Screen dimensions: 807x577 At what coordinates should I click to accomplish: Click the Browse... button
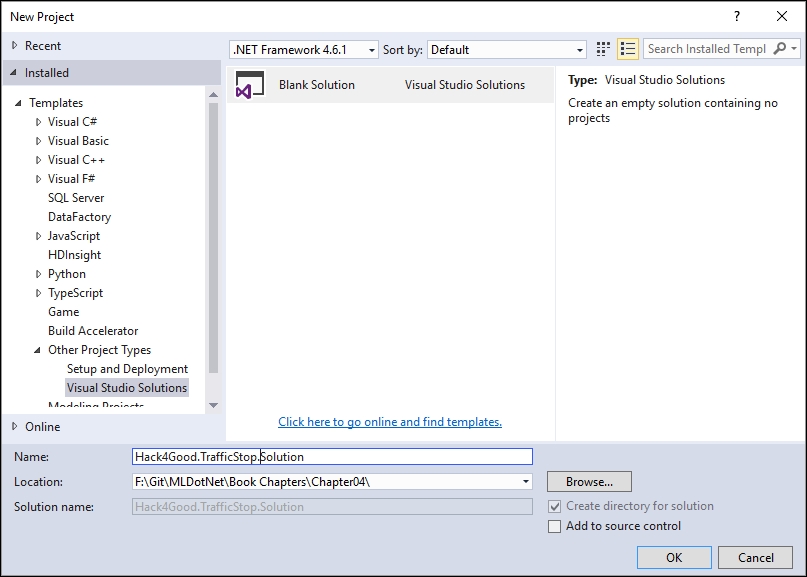(589, 482)
